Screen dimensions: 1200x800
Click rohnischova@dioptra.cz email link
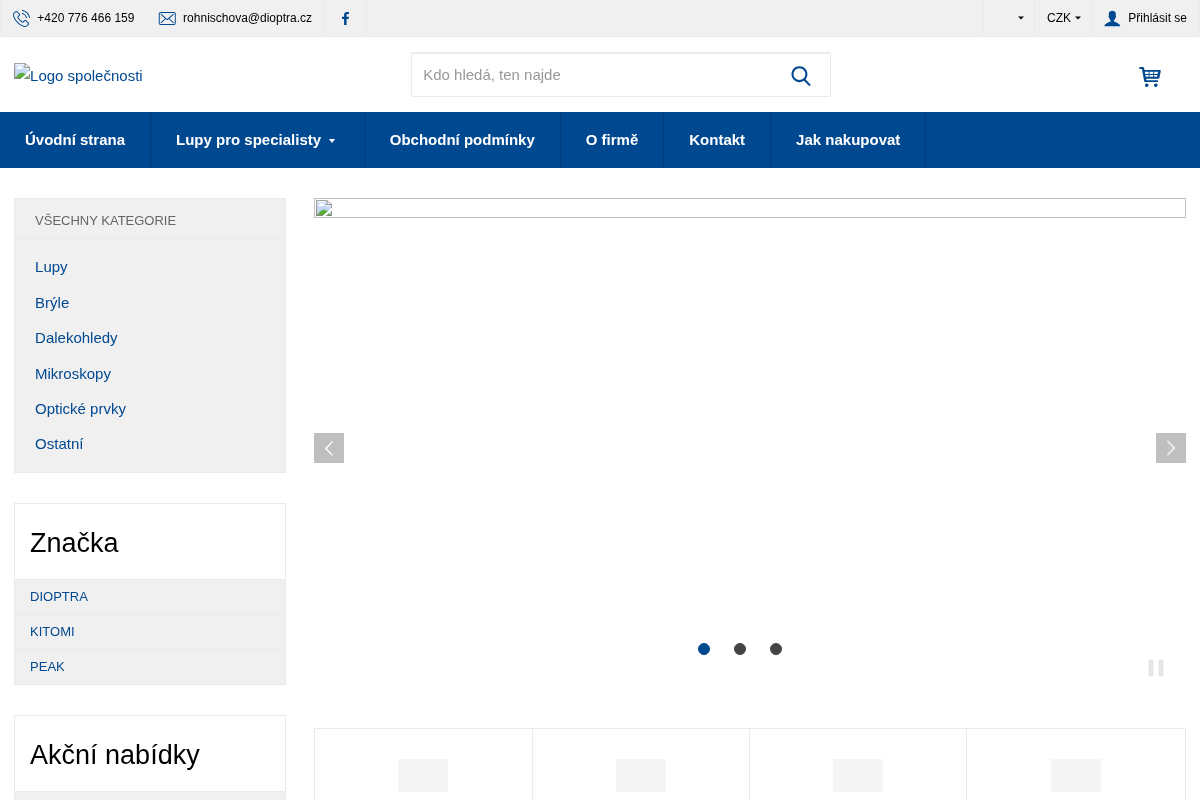coord(247,18)
